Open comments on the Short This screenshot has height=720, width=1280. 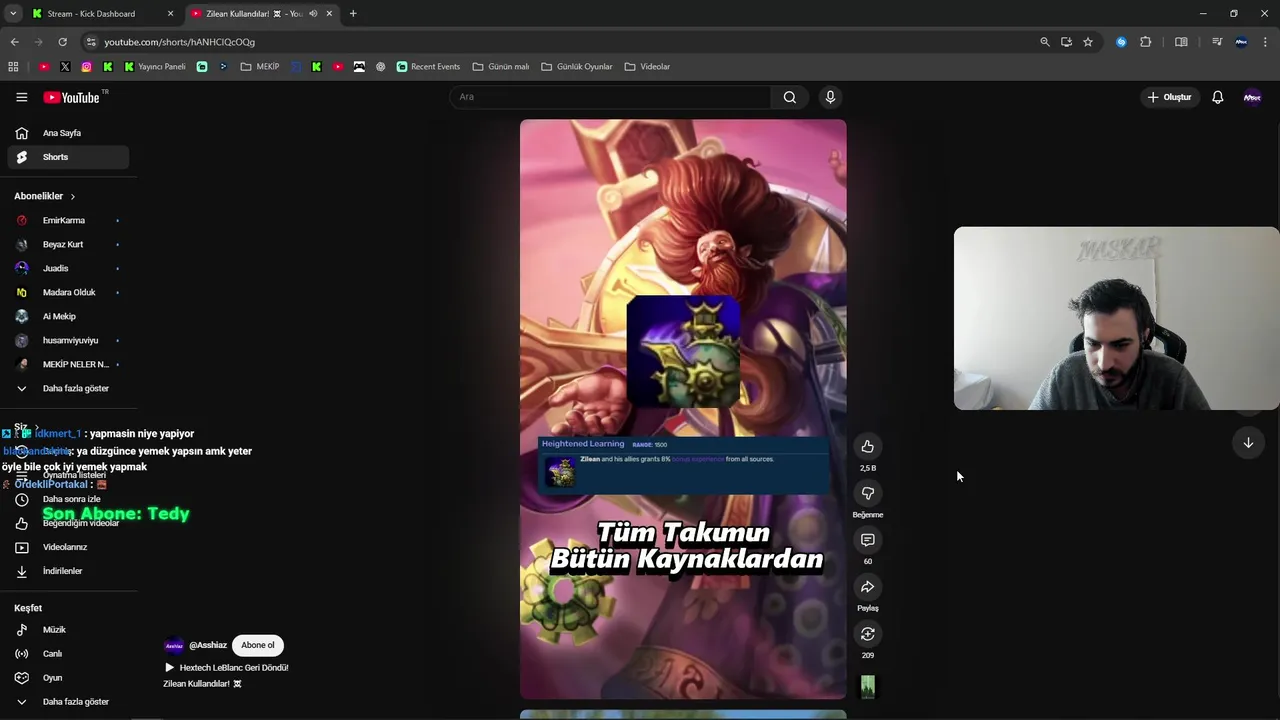click(x=867, y=540)
